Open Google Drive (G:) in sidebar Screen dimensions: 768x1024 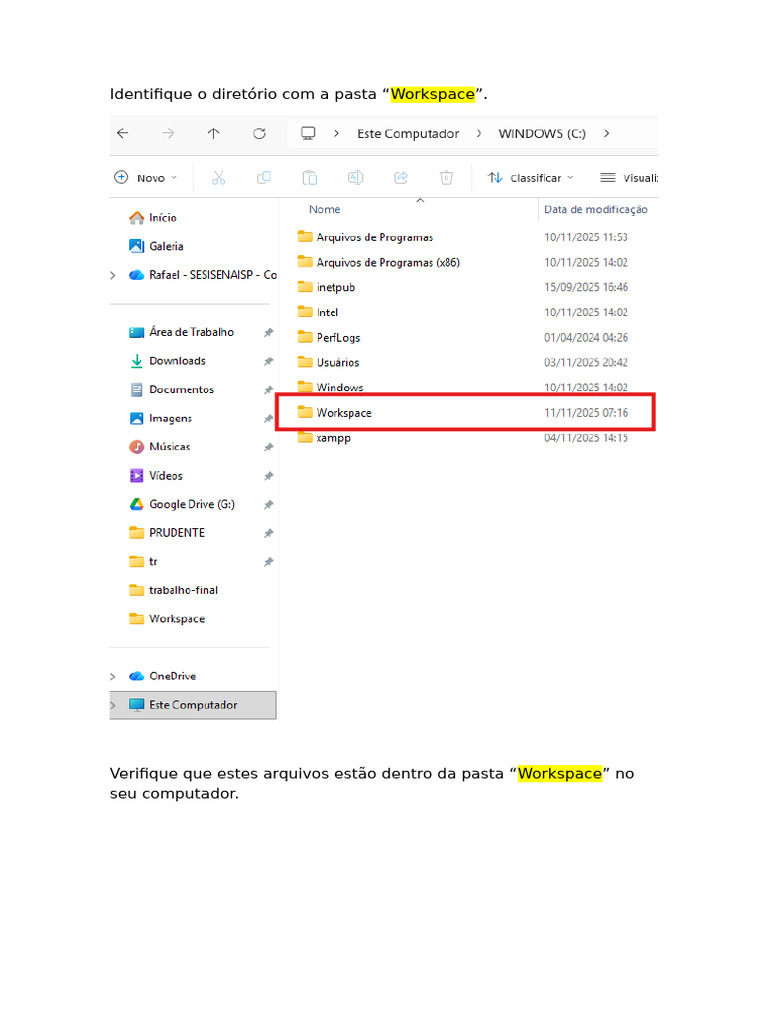coord(182,505)
